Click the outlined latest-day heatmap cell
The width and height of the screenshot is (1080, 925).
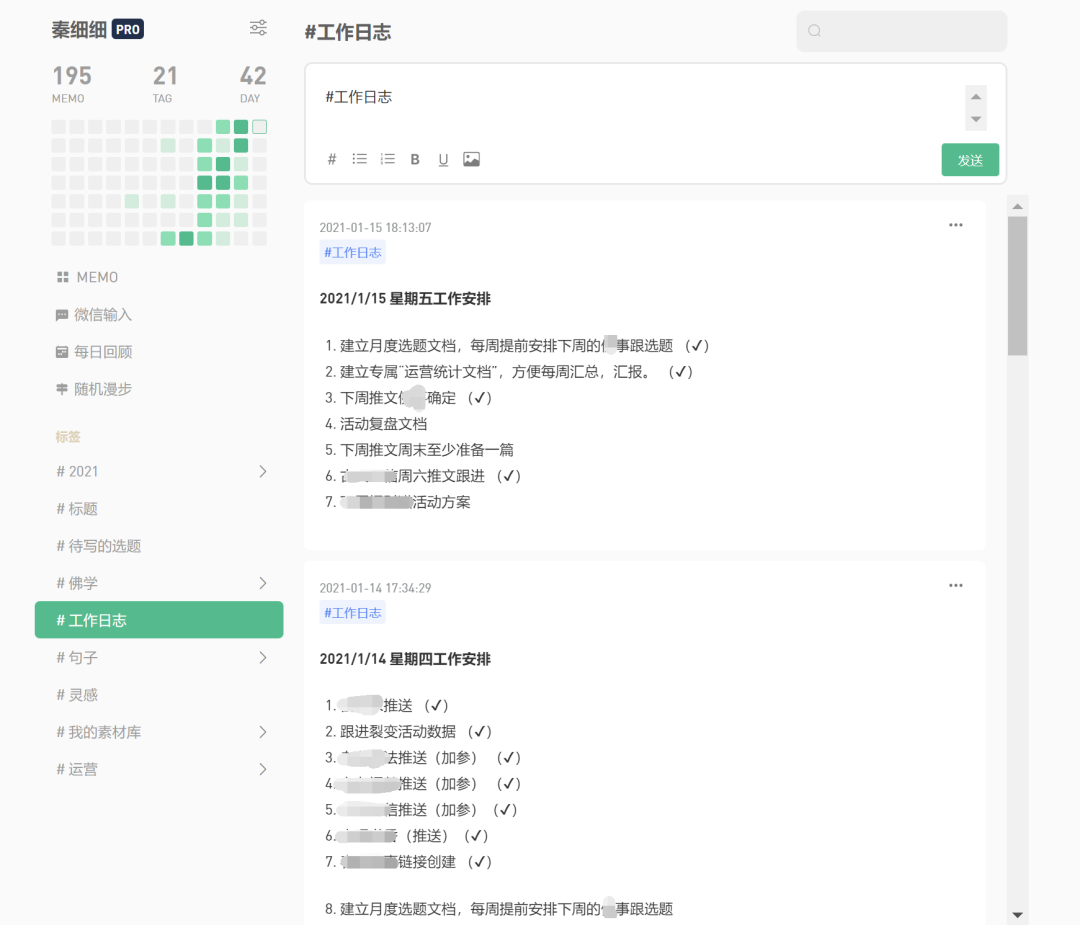click(259, 127)
